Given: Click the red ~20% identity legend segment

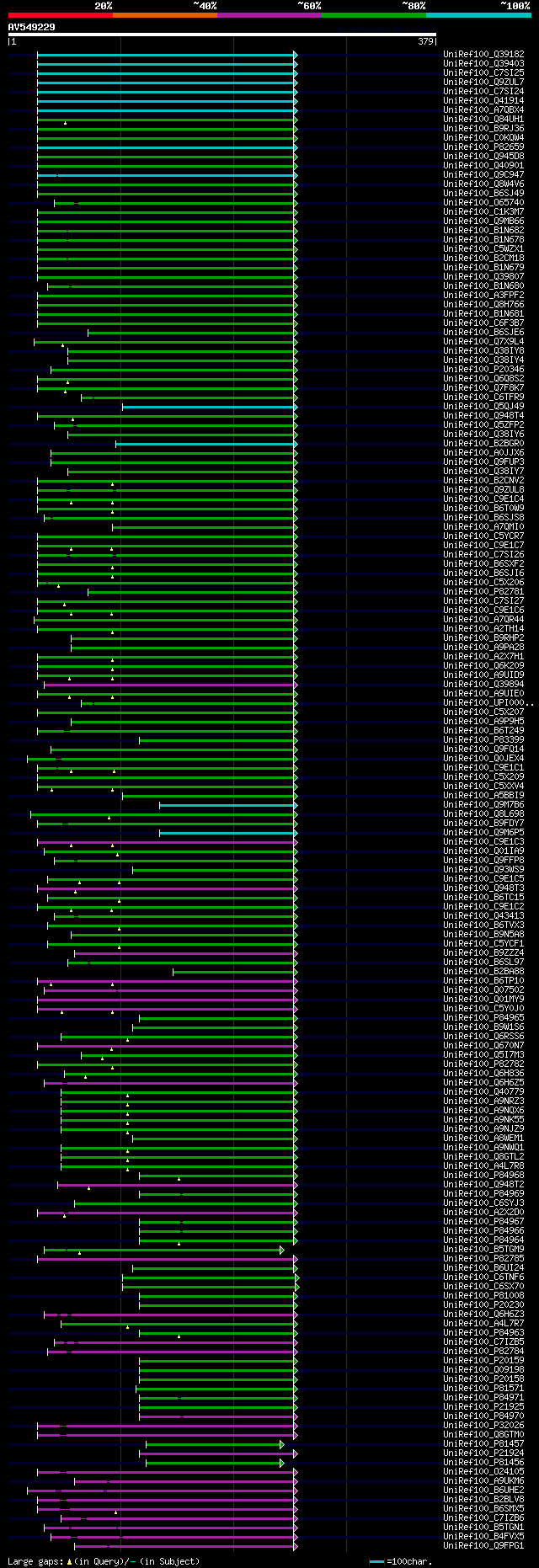Looking at the screenshot, I should (60, 15).
